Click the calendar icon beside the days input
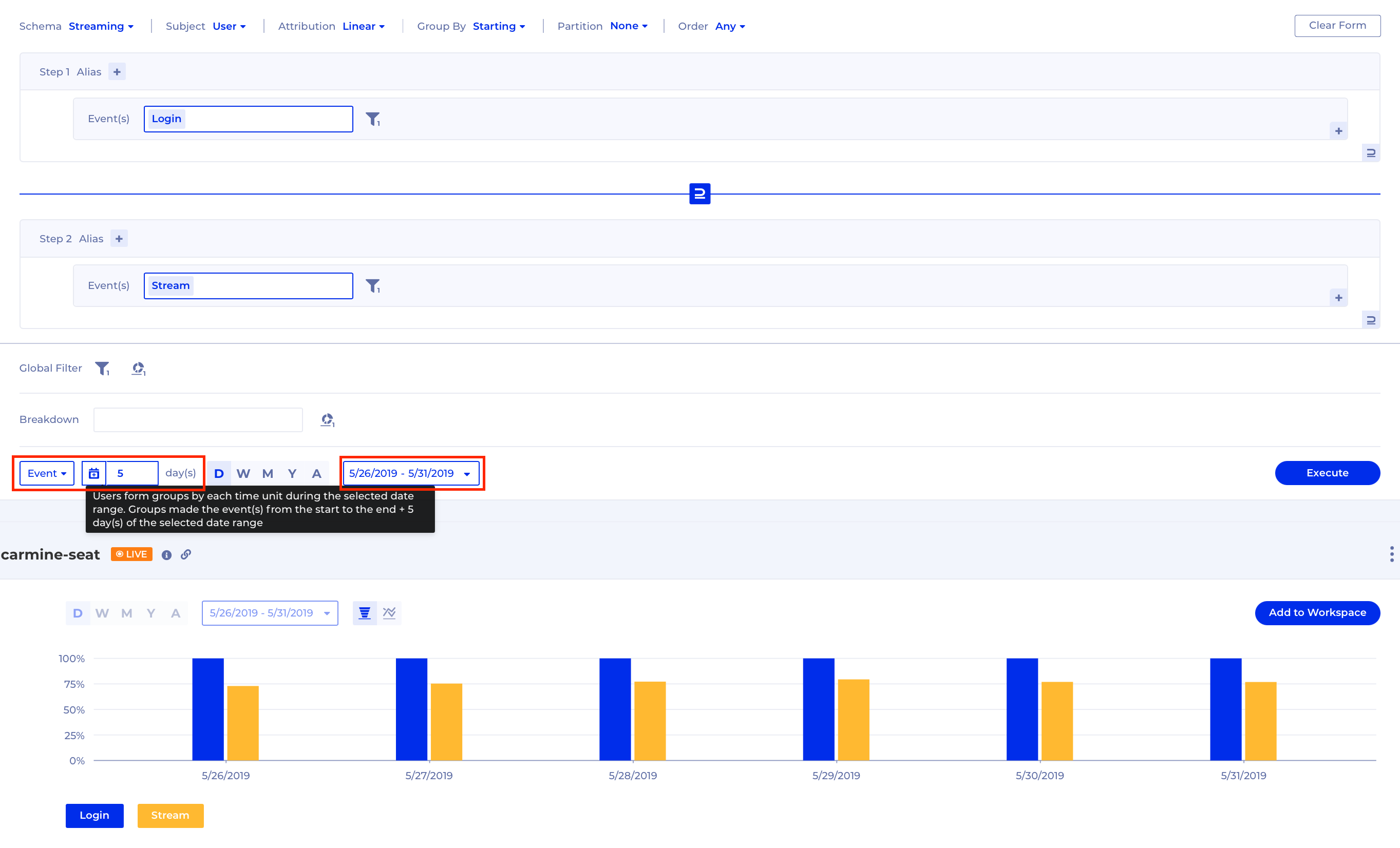Screen dimensions: 1400x848 94,473
